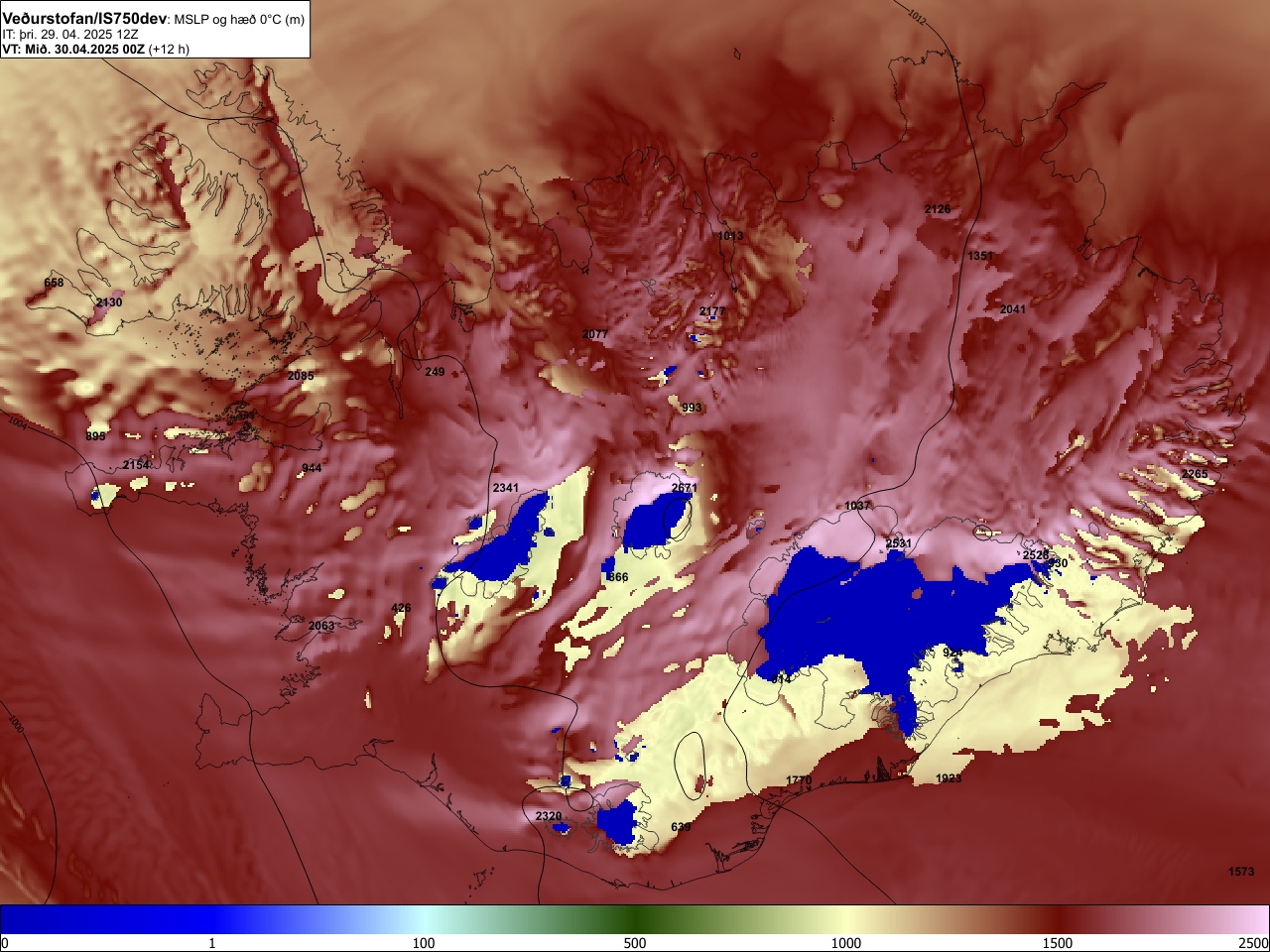The height and width of the screenshot is (952, 1270).
Task: Click the map value label 2177
Action: pos(712,311)
